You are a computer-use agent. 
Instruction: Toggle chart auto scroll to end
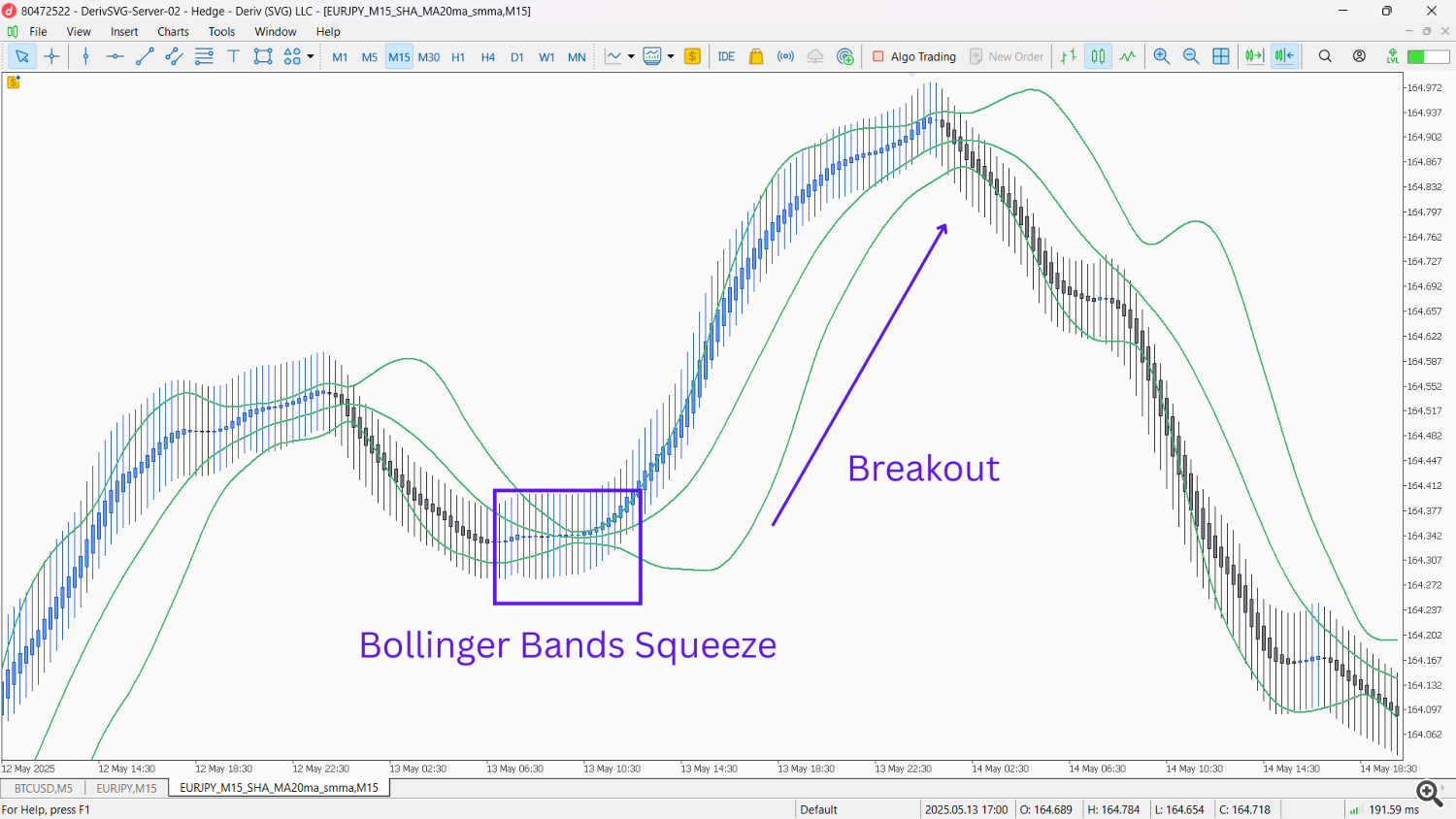click(1254, 56)
